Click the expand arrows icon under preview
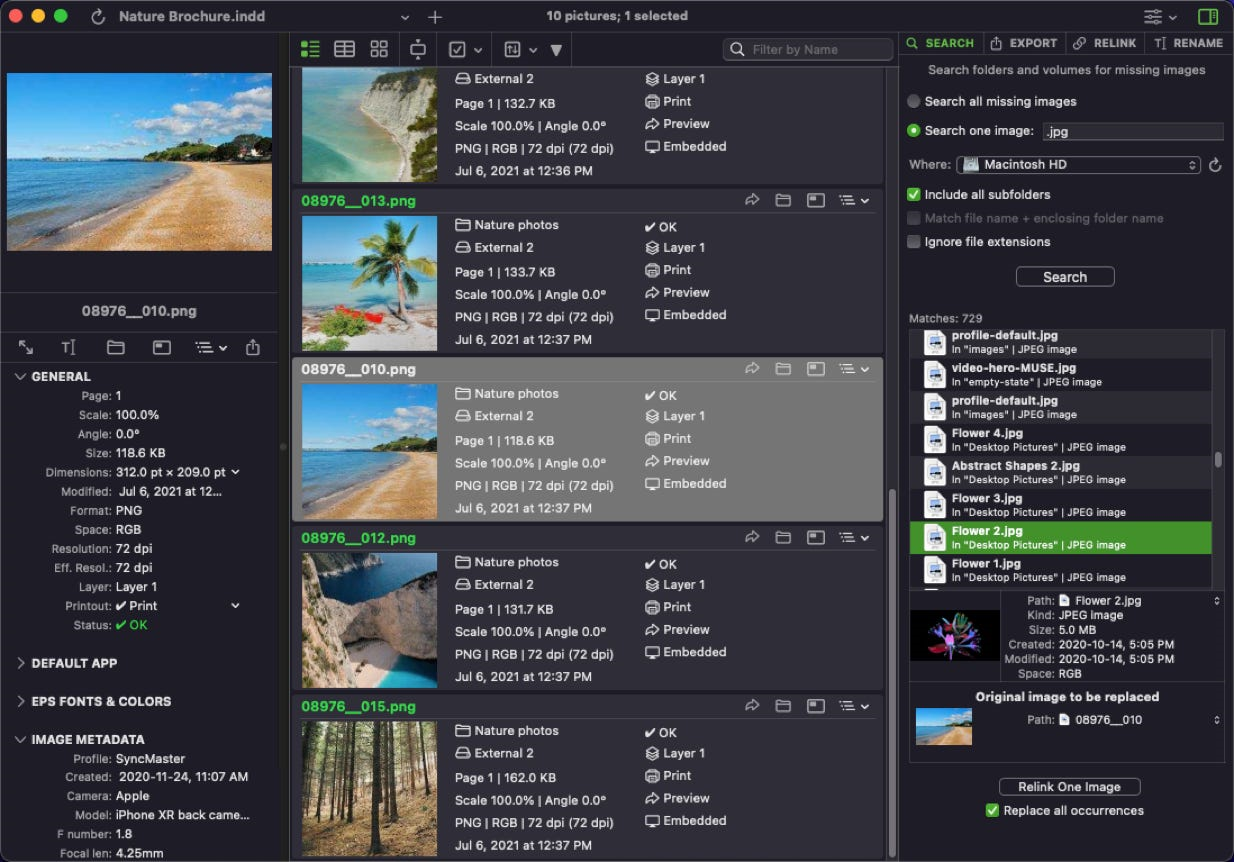 [26, 347]
